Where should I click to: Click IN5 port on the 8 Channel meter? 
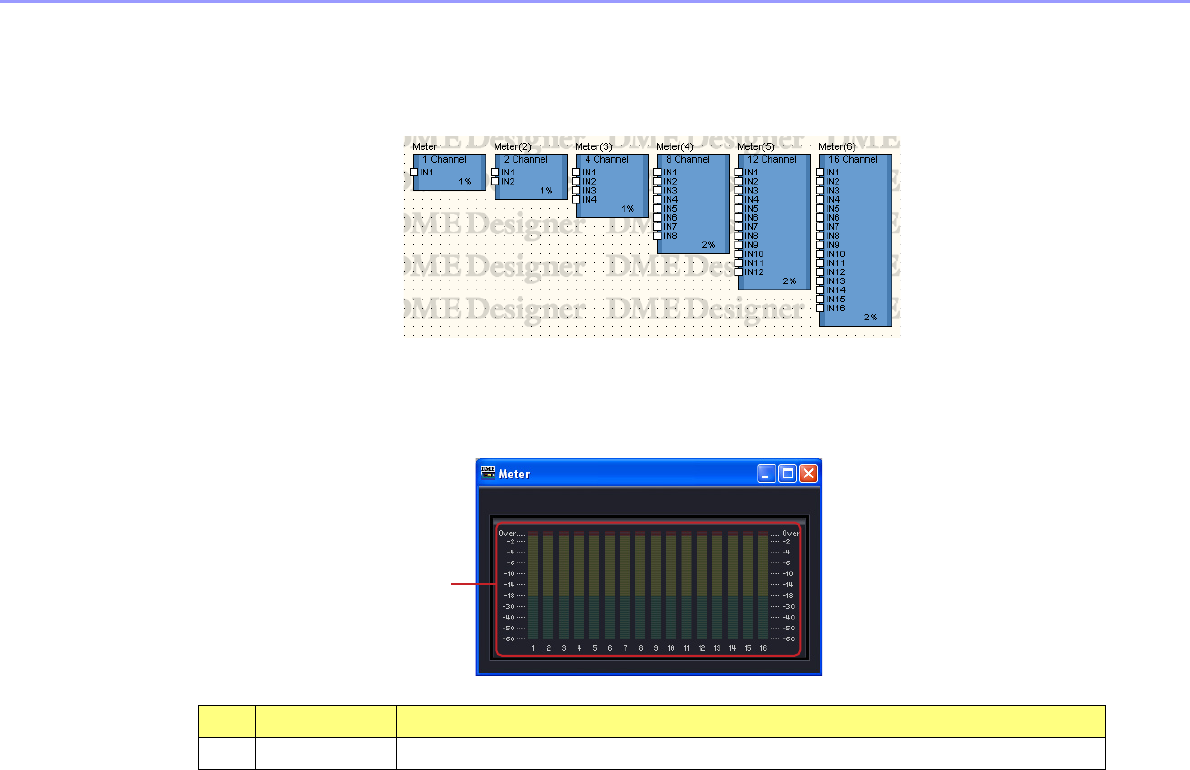(658, 209)
